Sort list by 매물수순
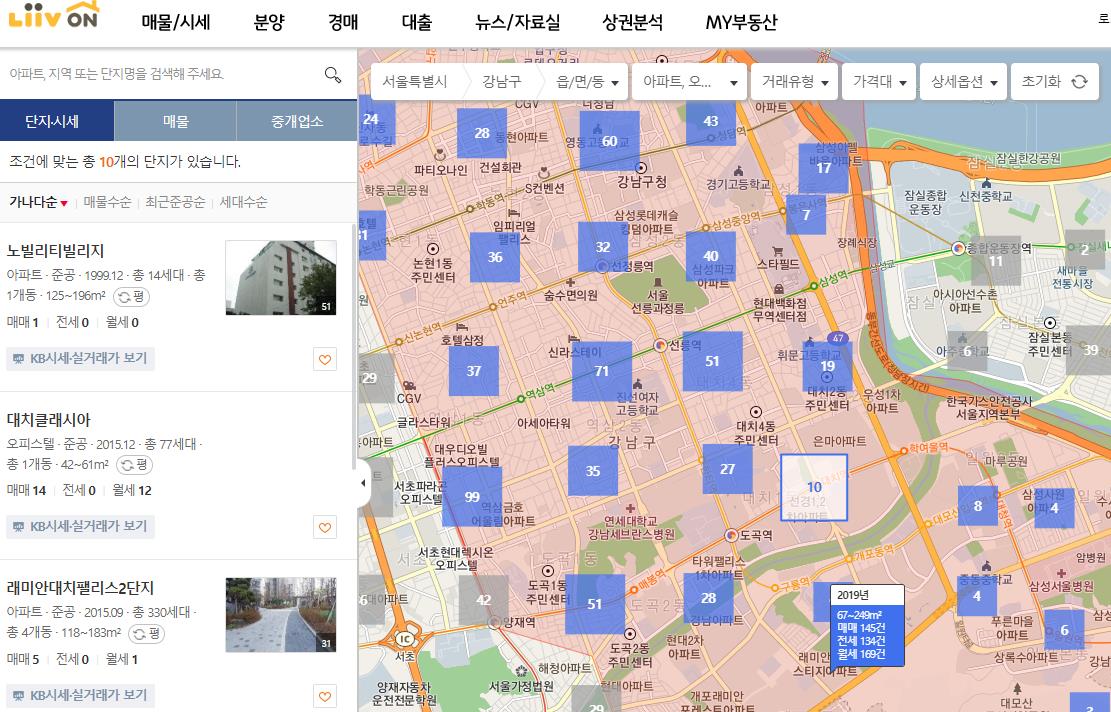 click(107, 202)
